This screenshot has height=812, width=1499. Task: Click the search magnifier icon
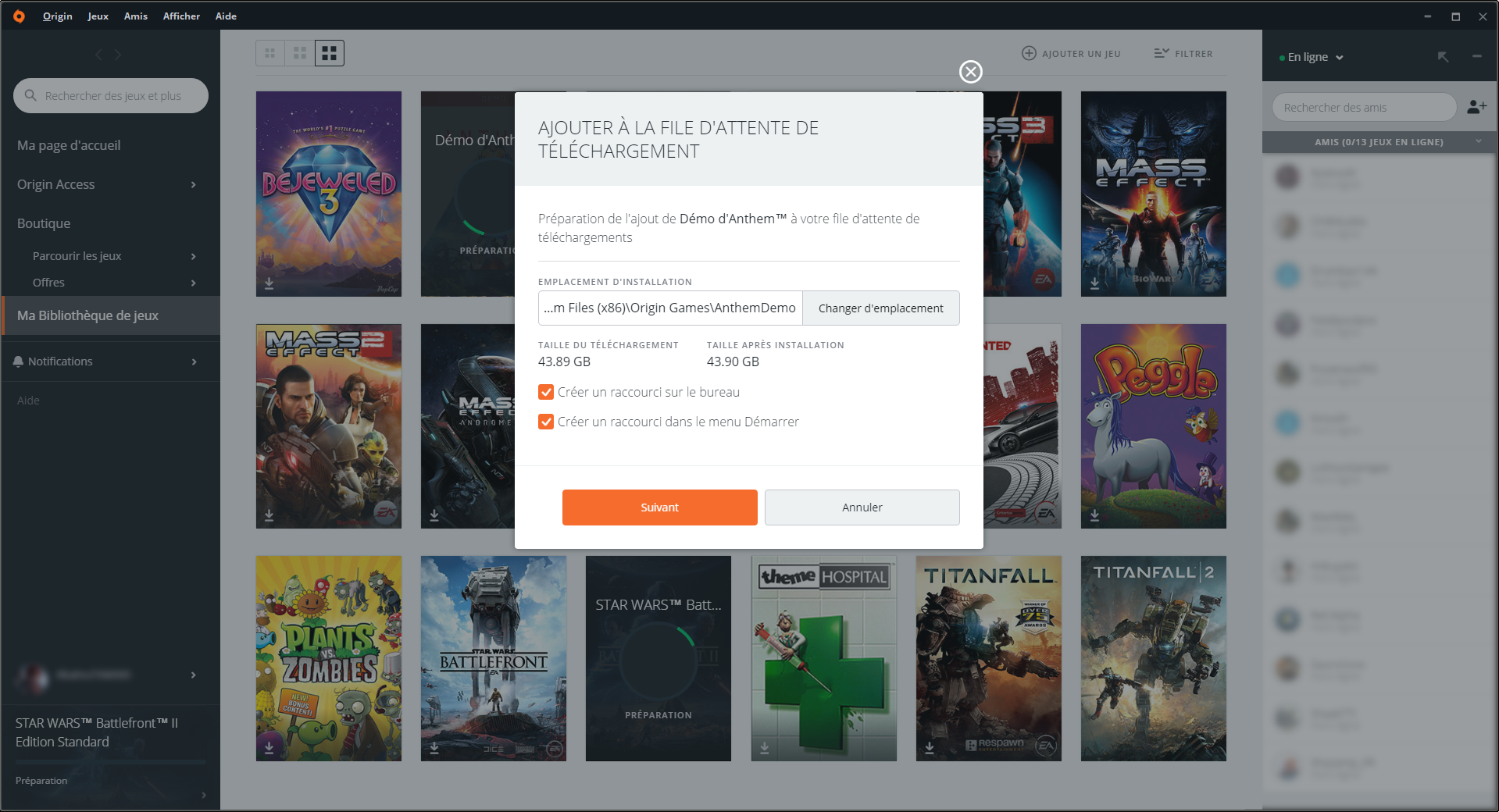pos(30,95)
